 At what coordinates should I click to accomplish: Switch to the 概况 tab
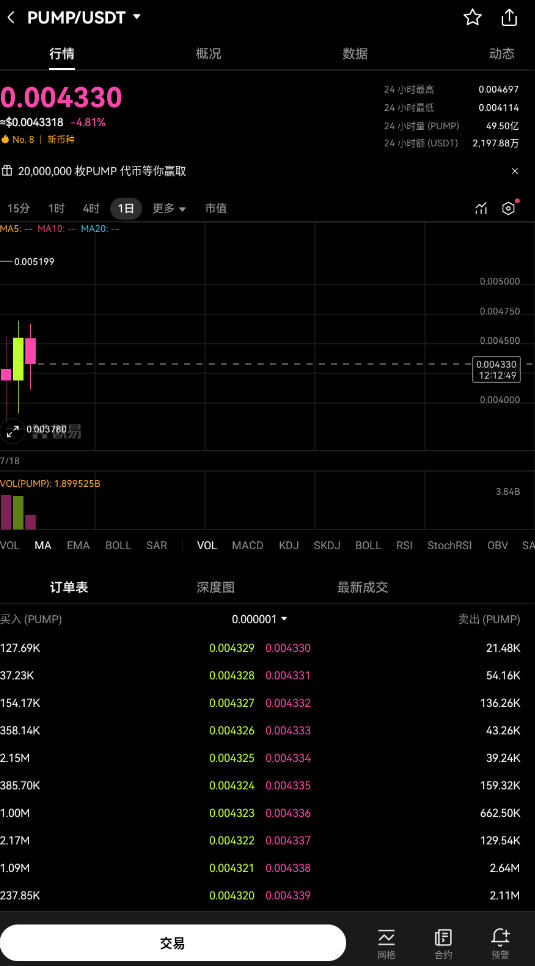click(208, 54)
